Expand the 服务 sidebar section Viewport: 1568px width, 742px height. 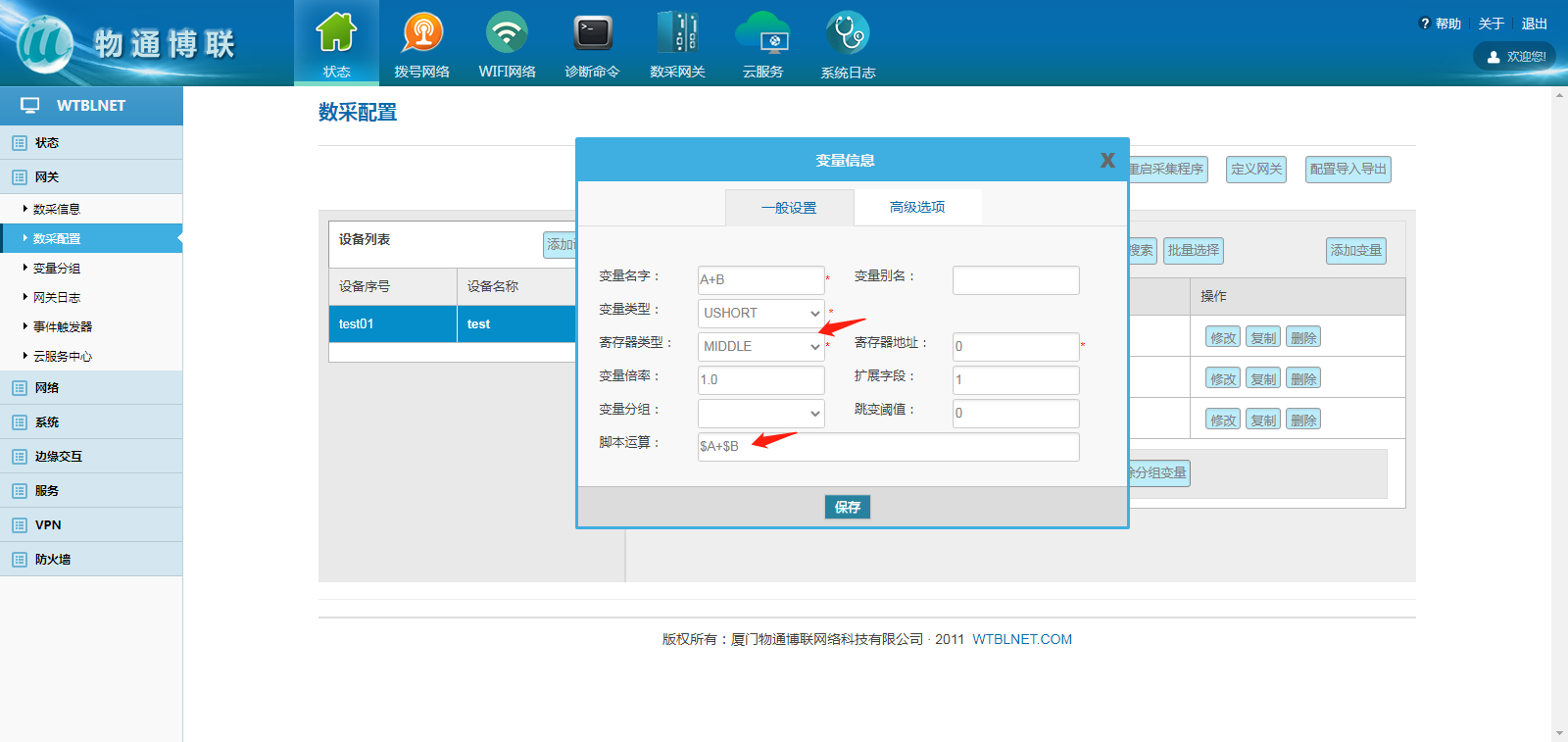[91, 490]
